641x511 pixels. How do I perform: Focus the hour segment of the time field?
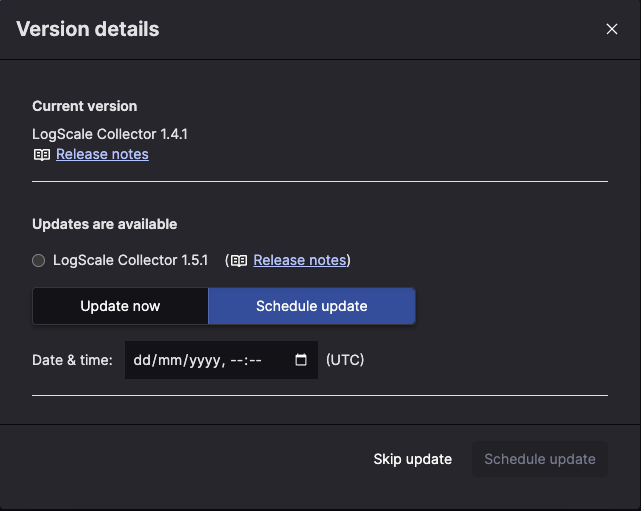(x=236, y=360)
